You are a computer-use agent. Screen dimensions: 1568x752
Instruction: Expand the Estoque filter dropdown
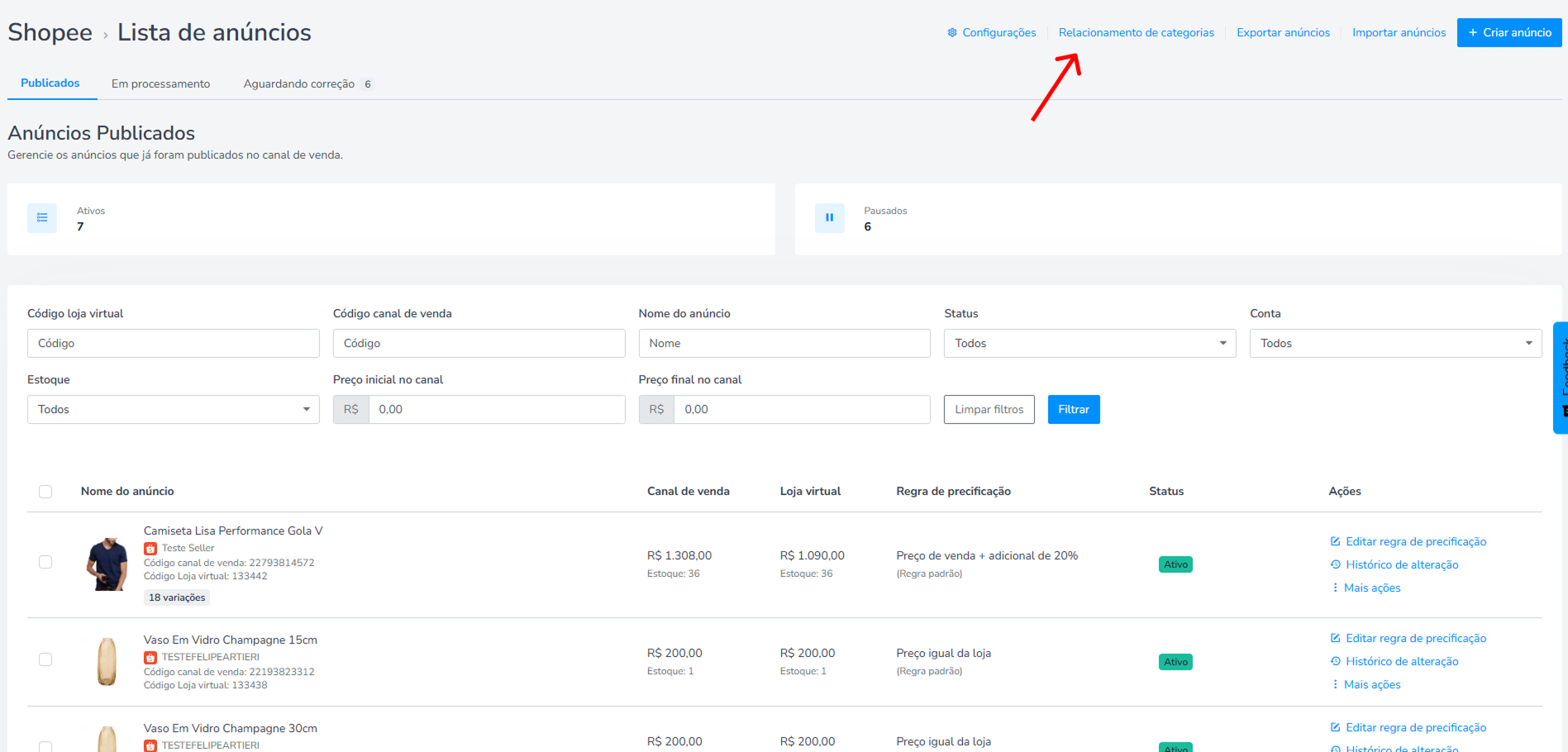[x=173, y=410]
